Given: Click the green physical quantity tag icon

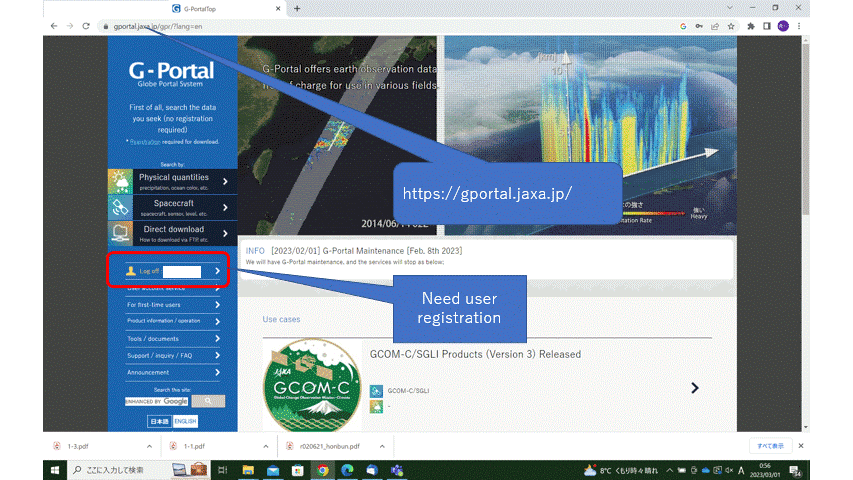Looking at the screenshot, I should click(x=376, y=406).
